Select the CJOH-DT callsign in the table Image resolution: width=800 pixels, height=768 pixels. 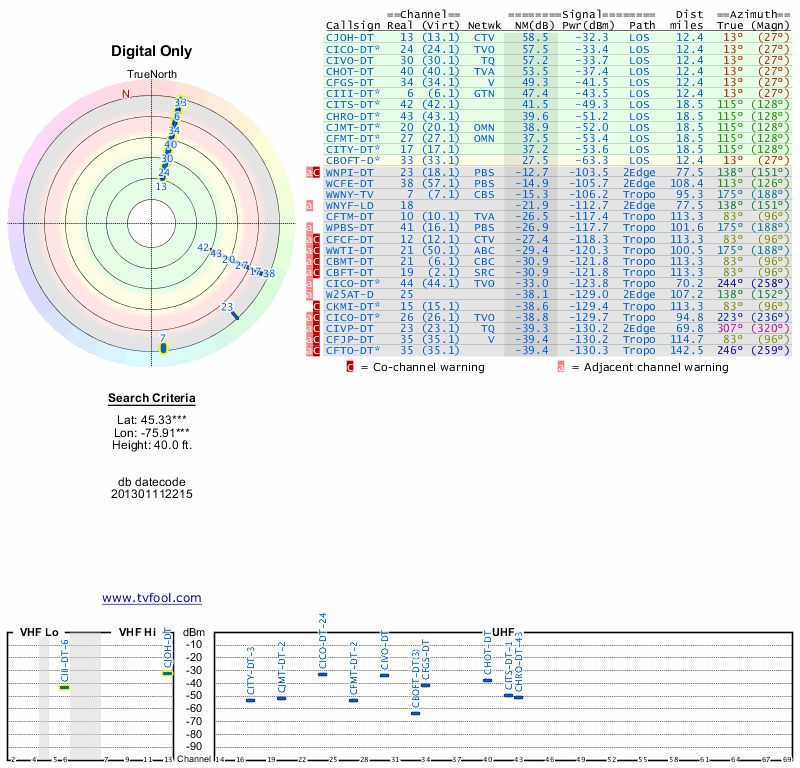point(350,37)
